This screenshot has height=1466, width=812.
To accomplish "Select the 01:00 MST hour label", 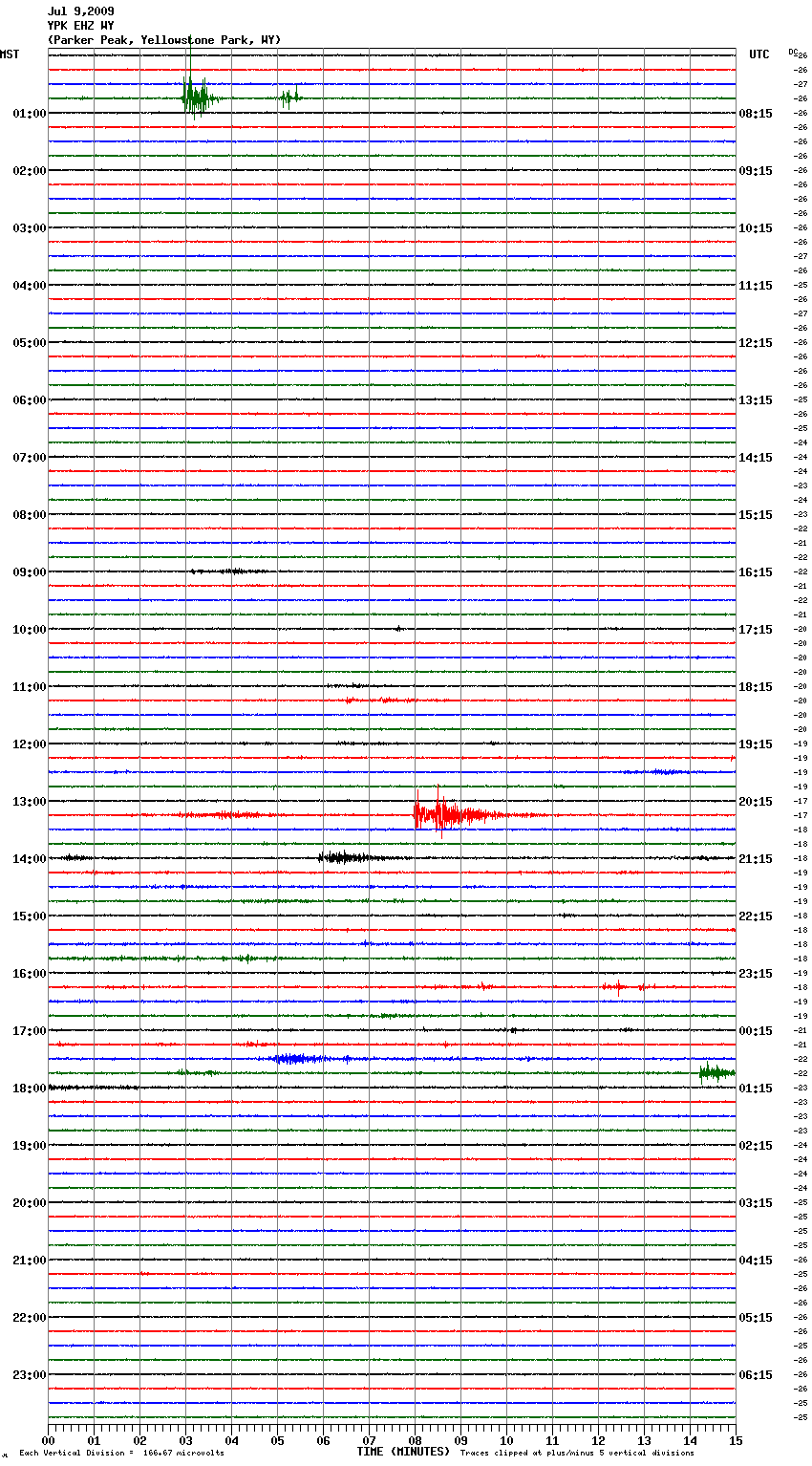I will (29, 114).
